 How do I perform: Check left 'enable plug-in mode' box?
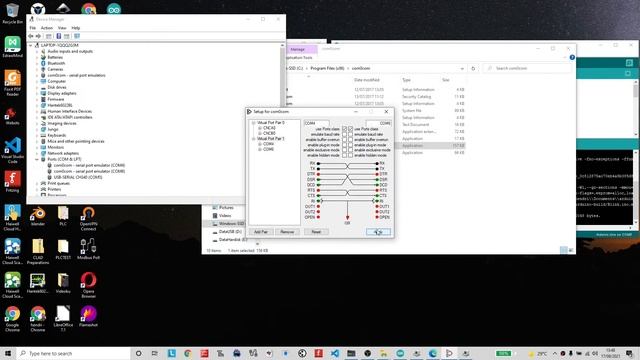(344, 145)
